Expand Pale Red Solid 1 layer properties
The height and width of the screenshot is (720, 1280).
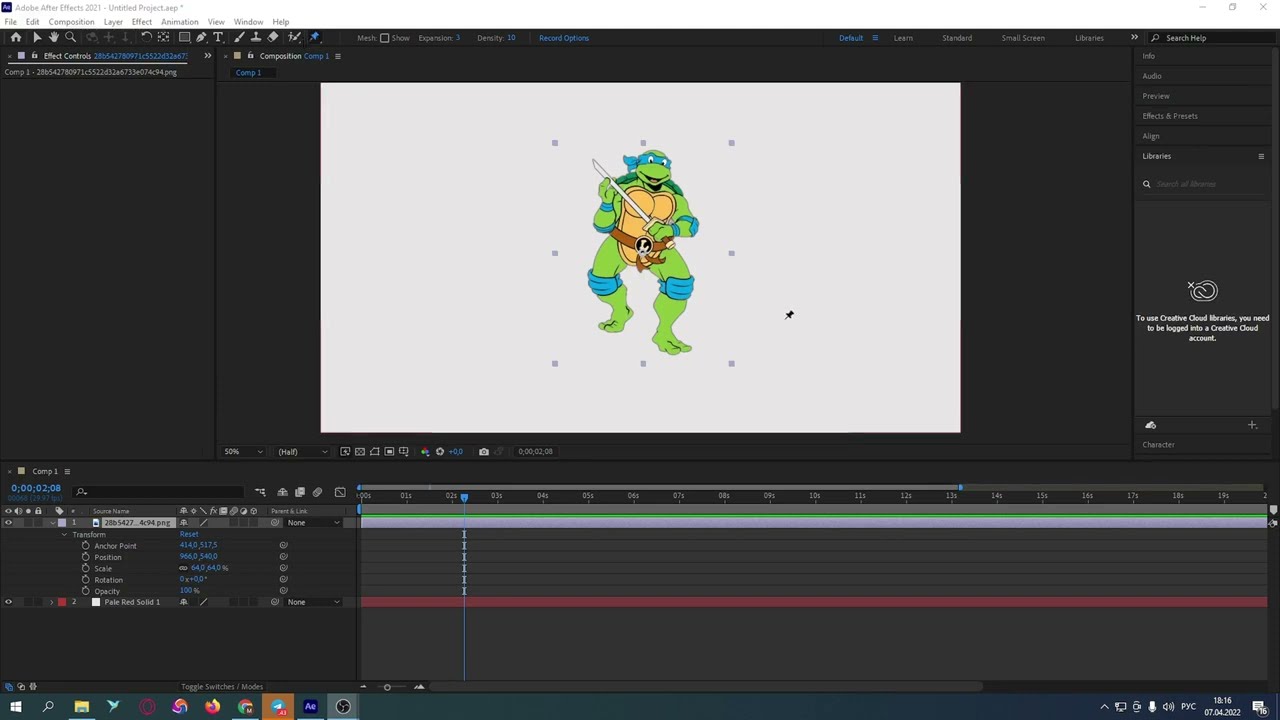[52, 602]
